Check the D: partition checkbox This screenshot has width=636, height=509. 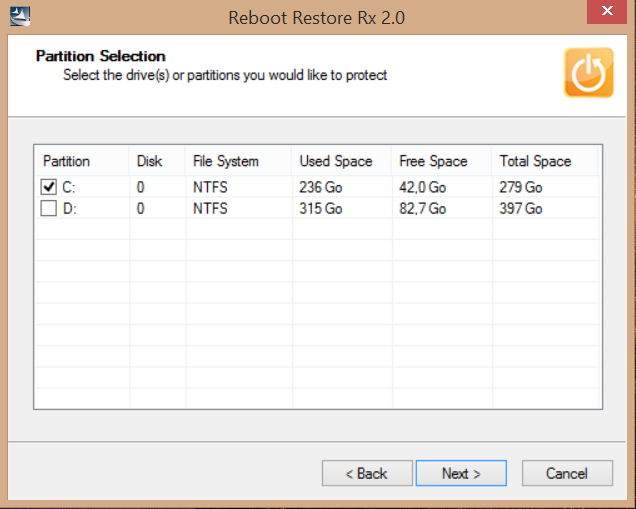click(x=49, y=208)
